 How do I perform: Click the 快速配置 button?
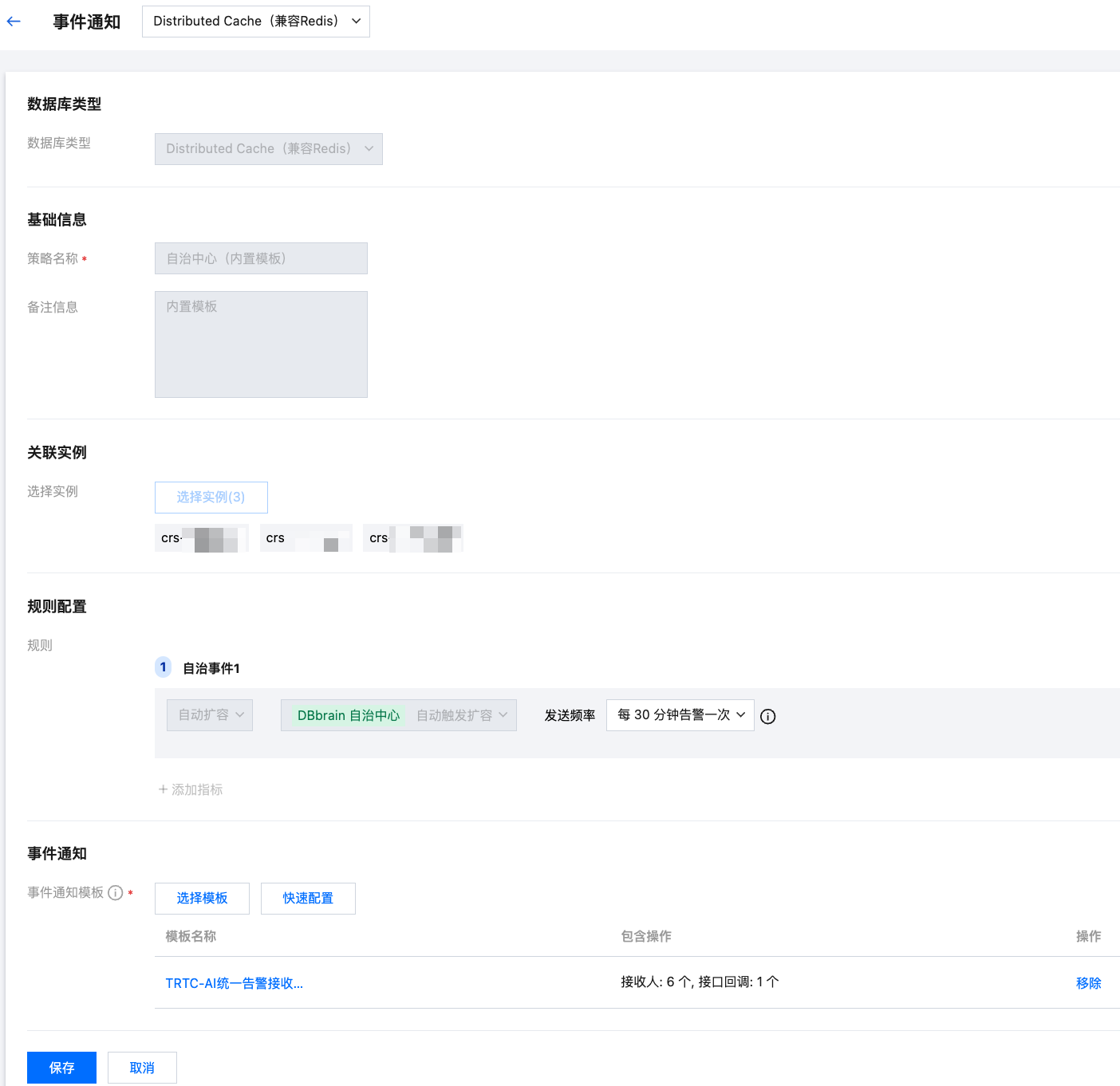coord(308,898)
